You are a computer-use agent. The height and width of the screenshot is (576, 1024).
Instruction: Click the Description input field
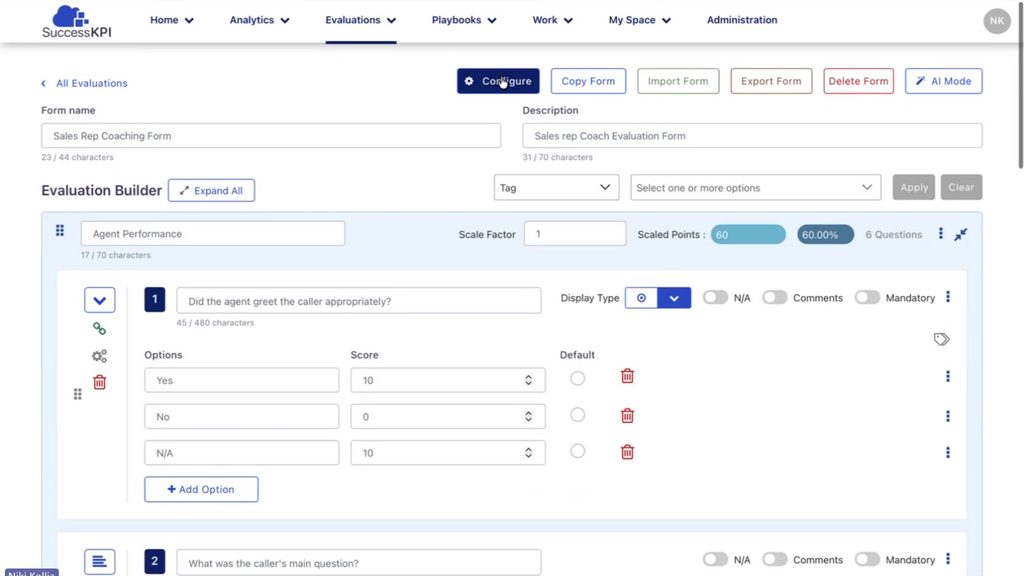coord(752,136)
